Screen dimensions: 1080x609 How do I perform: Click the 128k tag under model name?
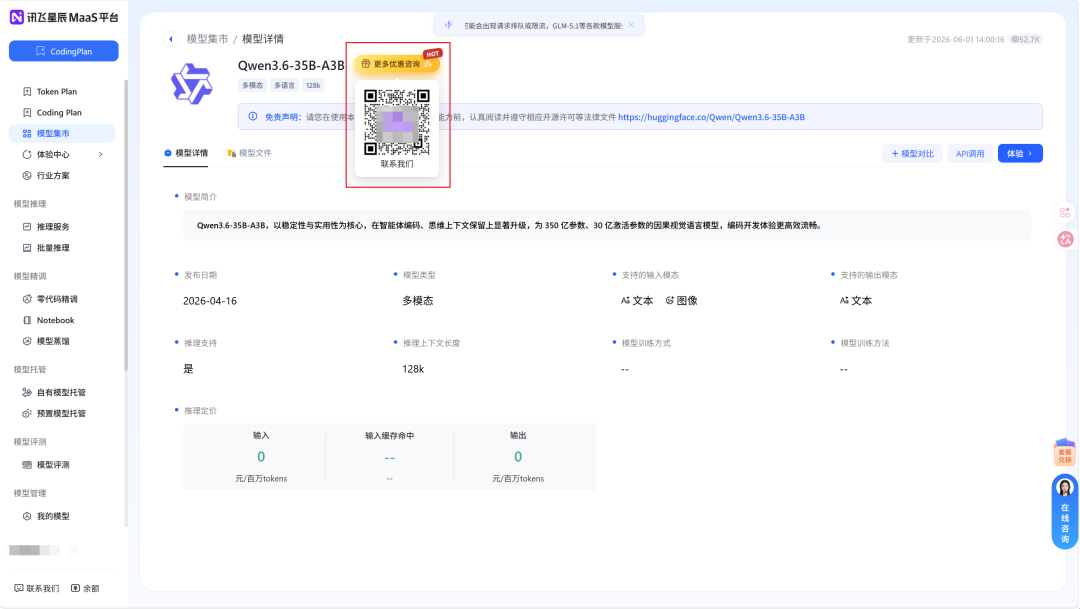coord(313,85)
